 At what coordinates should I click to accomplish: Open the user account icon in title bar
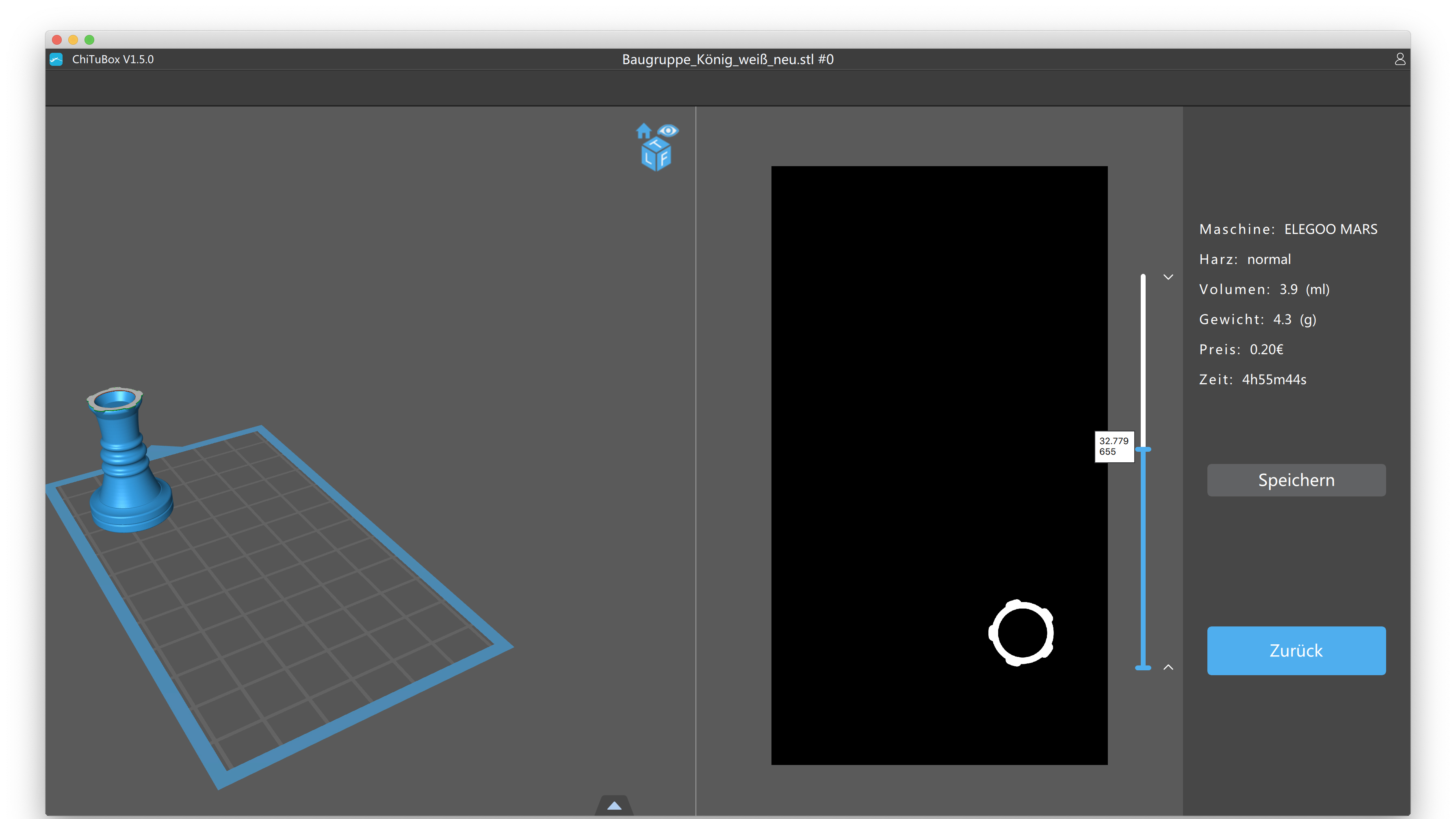pos(1400,59)
